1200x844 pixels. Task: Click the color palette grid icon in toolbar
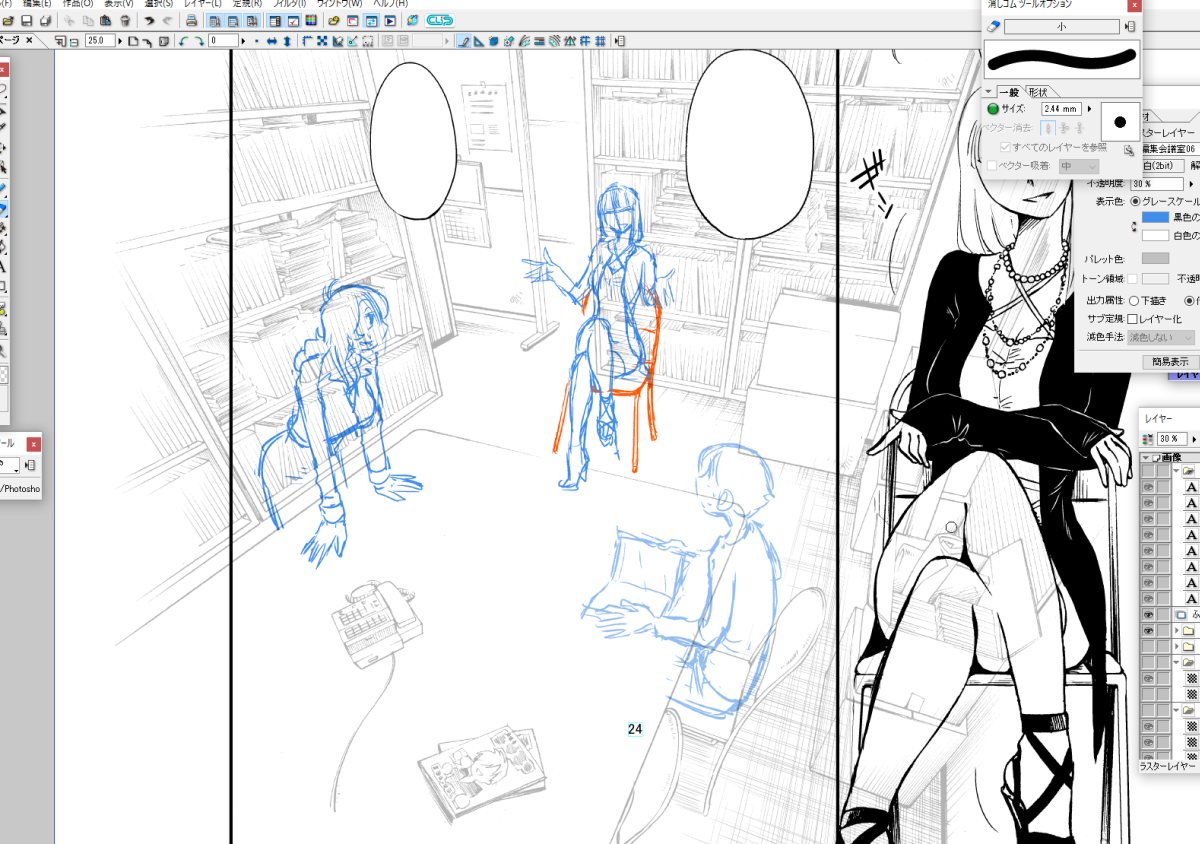(x=309, y=20)
